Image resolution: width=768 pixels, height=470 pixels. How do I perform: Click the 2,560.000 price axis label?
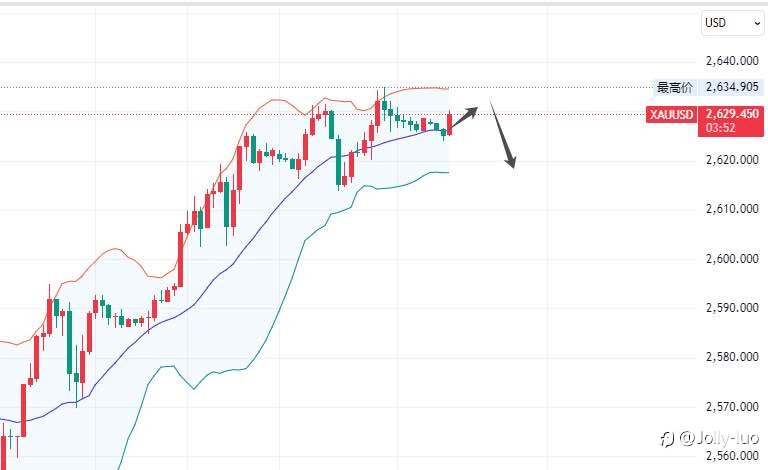pos(732,455)
